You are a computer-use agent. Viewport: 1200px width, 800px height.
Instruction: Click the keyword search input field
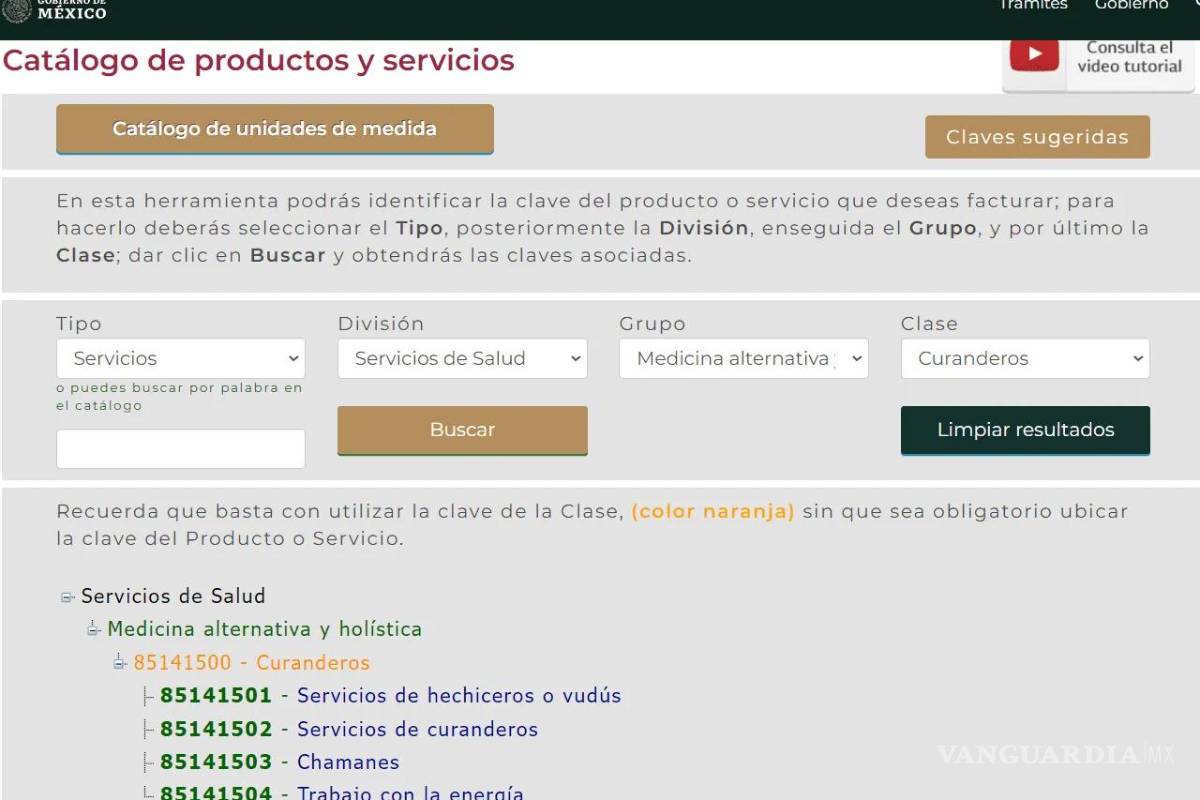point(180,448)
